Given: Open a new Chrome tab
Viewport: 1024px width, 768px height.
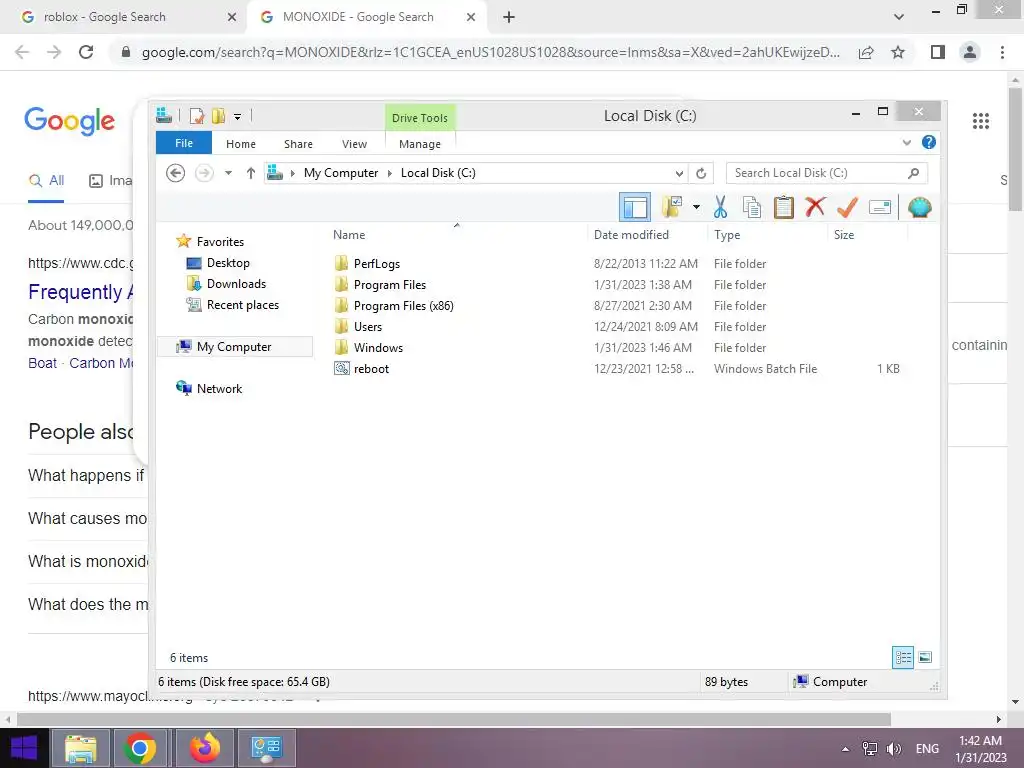Looking at the screenshot, I should tap(509, 17).
